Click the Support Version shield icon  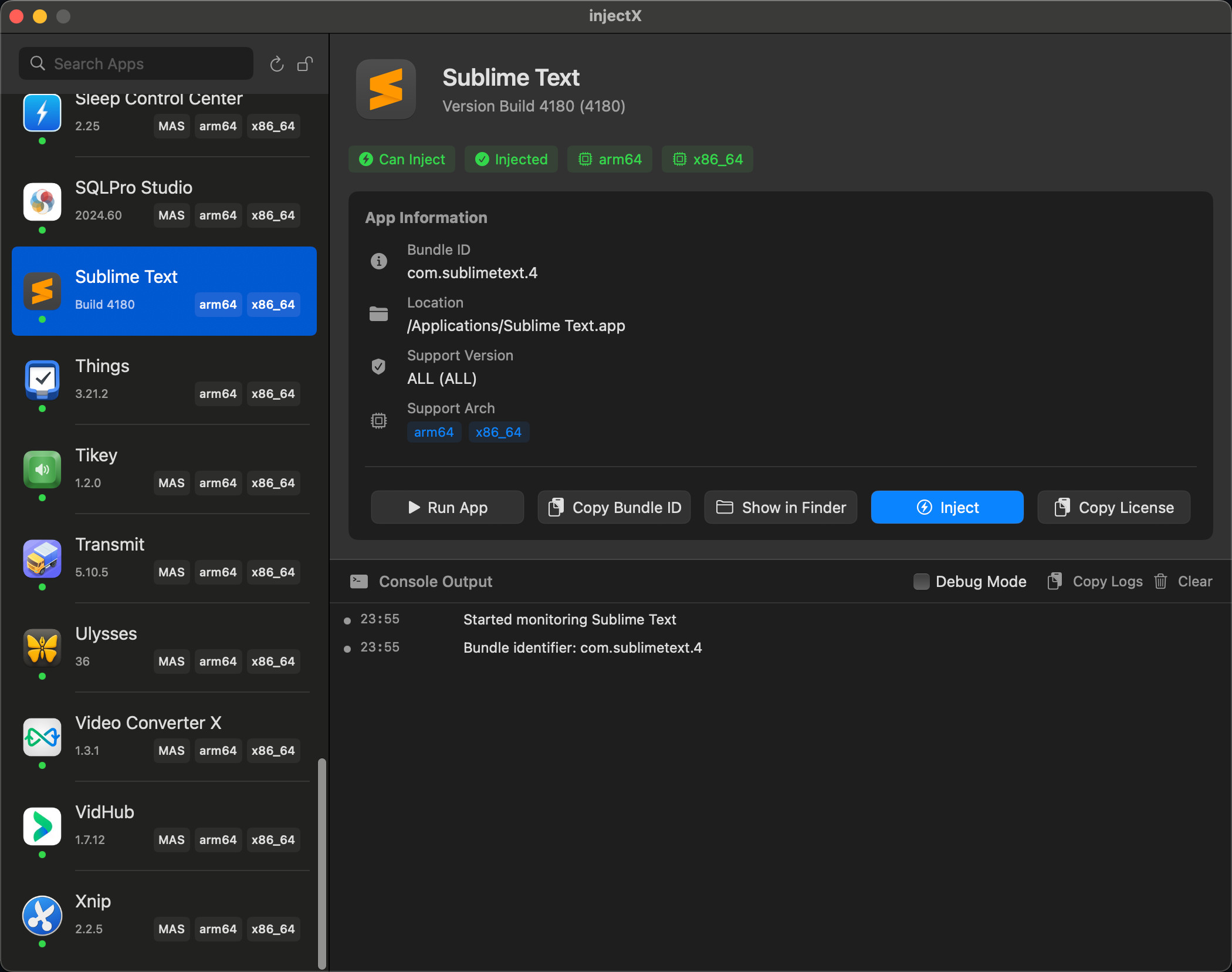click(x=379, y=367)
